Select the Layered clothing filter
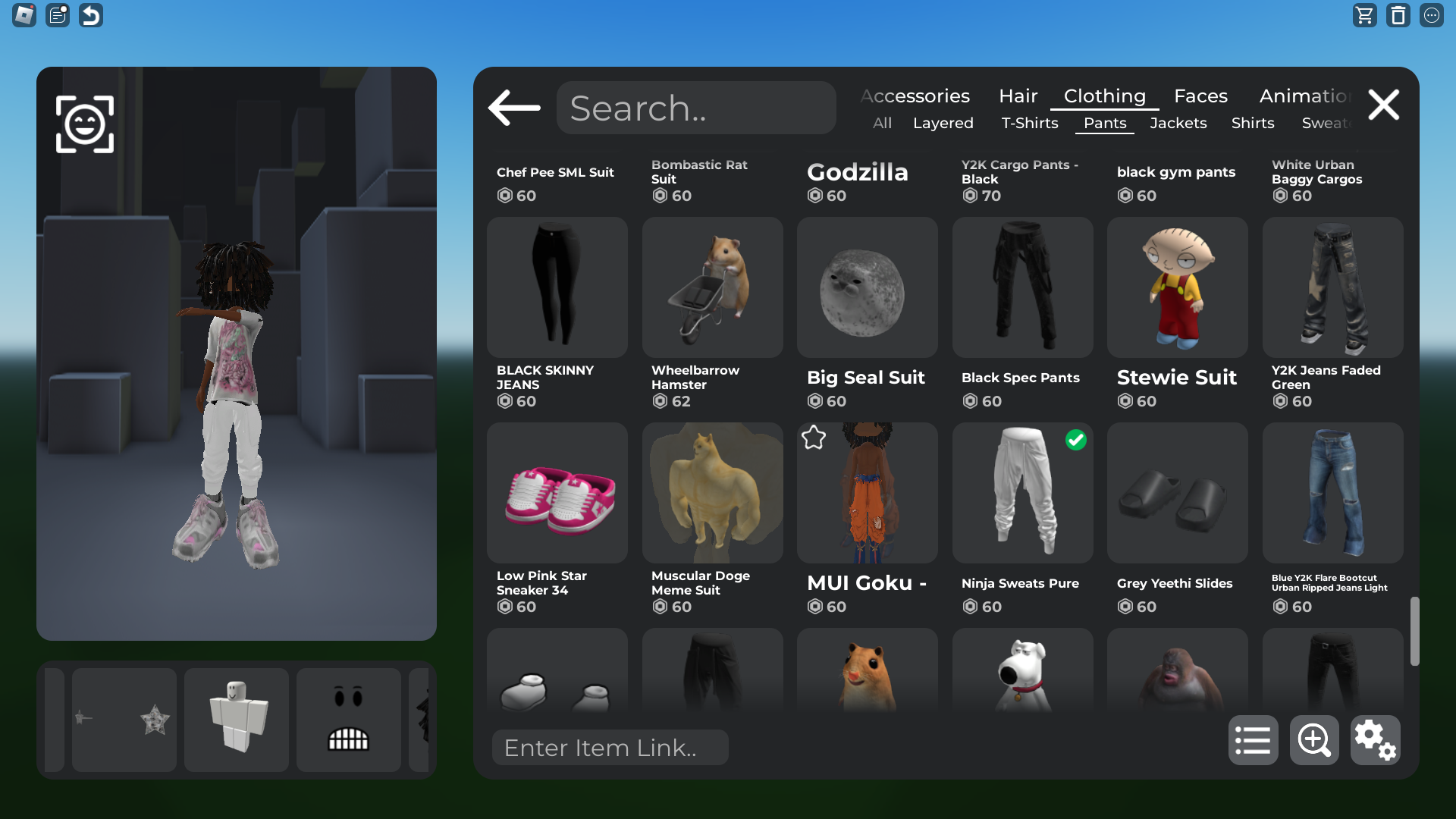This screenshot has height=819, width=1456. pos(943,123)
